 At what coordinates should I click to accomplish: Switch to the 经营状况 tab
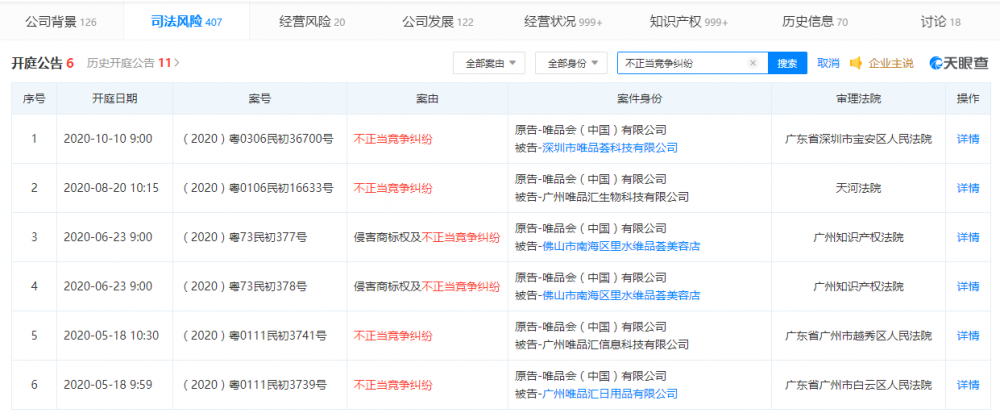click(562, 22)
